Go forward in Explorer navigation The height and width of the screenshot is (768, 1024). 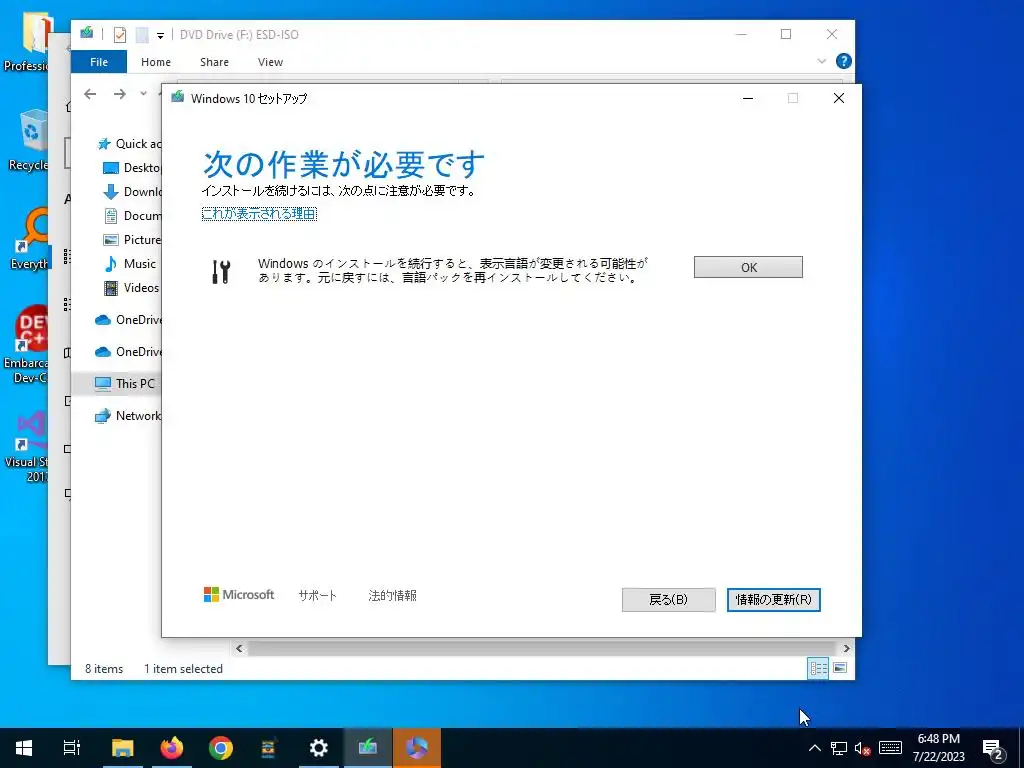pyautogui.click(x=120, y=94)
